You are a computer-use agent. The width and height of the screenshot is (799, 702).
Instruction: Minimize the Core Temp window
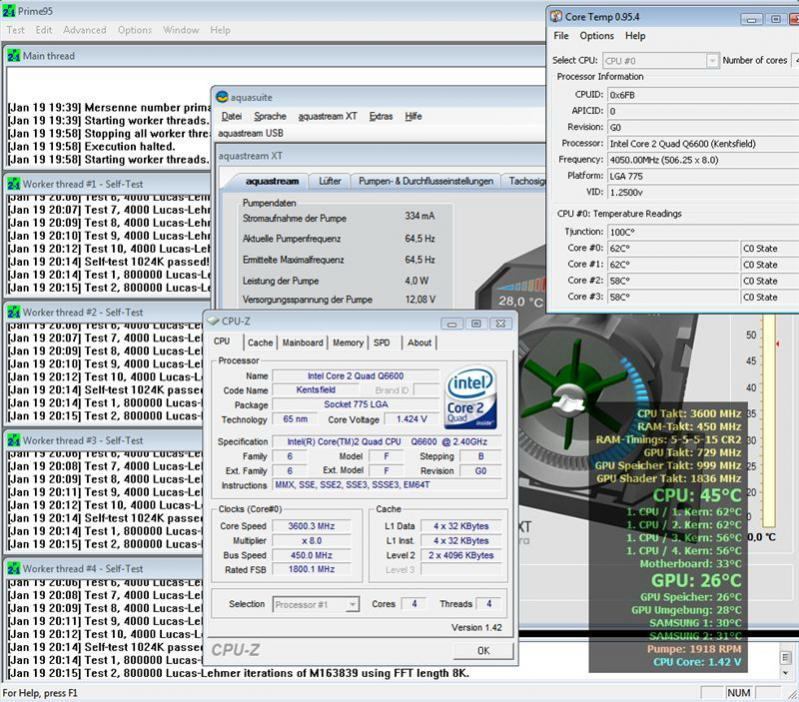[x=752, y=19]
